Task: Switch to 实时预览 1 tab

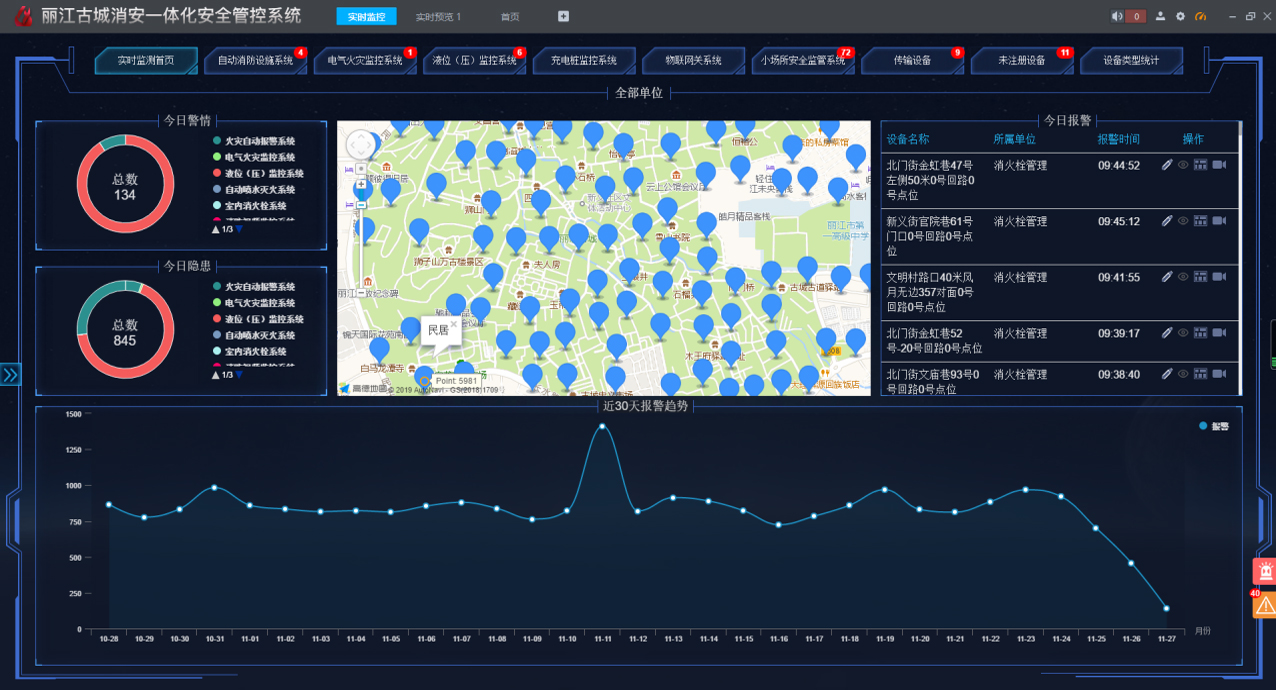Action: click(439, 17)
